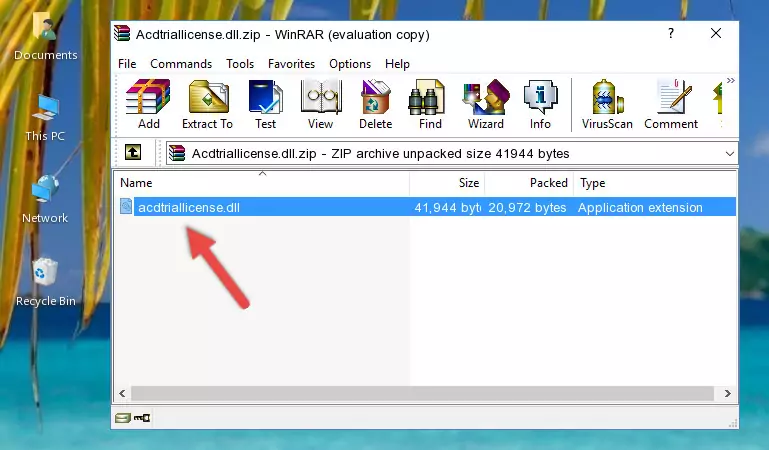Viewport: 769px width, 450px height.
Task: Run the Test archive tool
Action: 265,104
